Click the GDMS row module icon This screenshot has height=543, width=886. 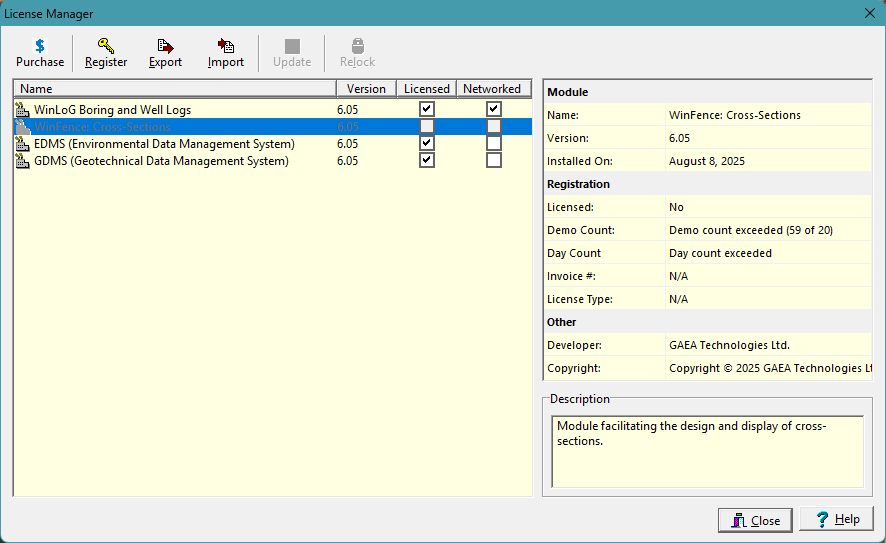pos(22,160)
